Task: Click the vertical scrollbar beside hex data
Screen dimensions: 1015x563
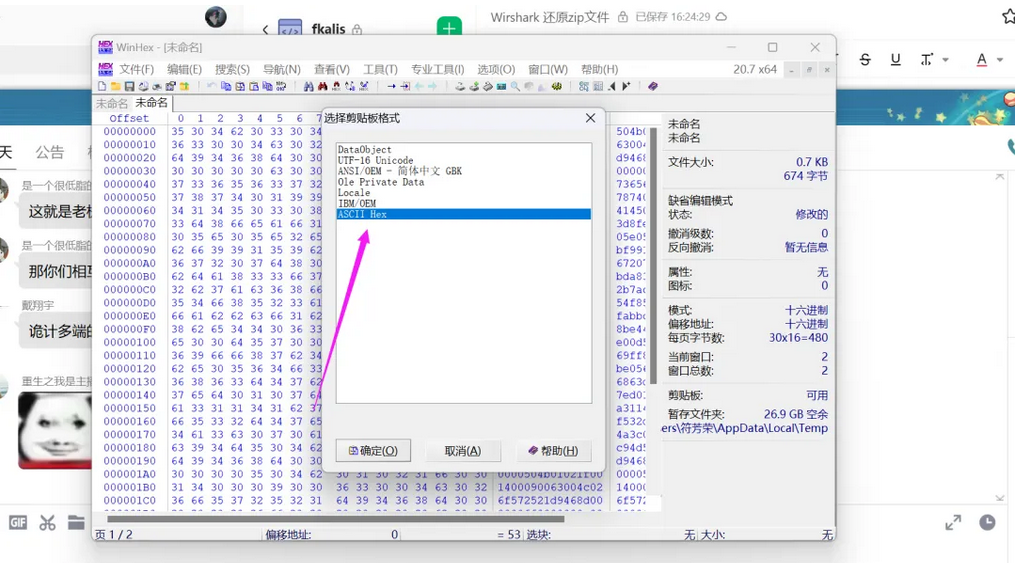Action: coord(654,256)
